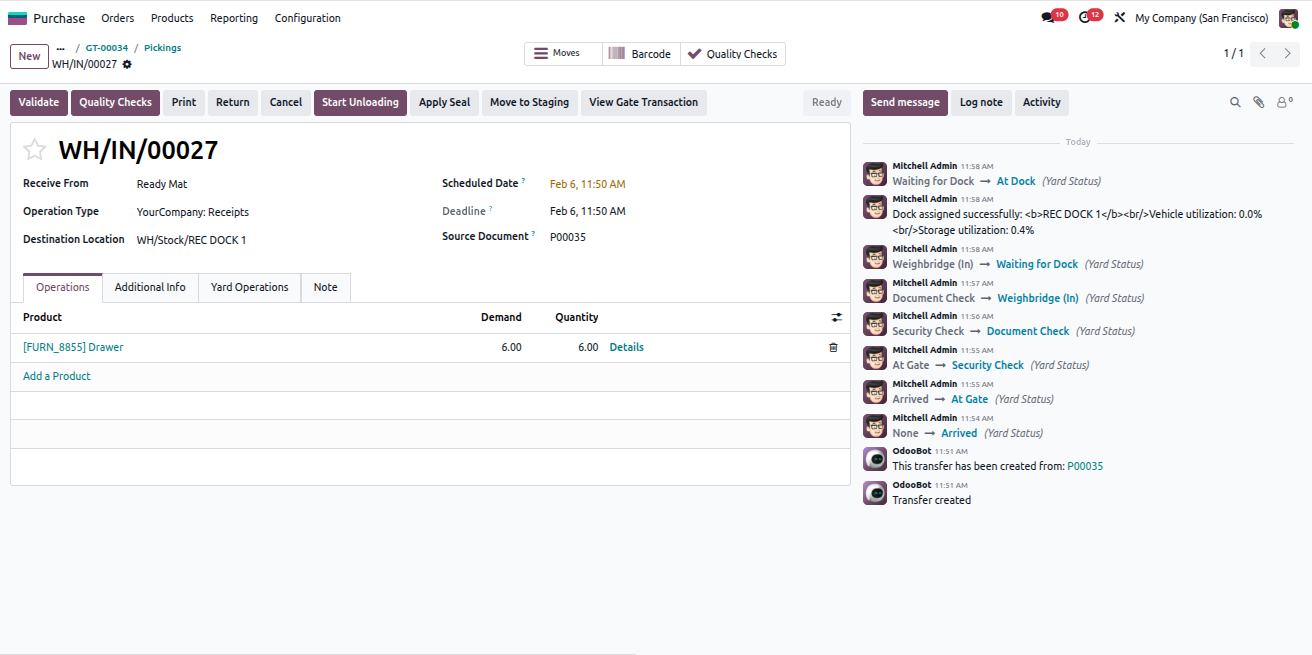Click the purple Quality Checks action button
Image resolution: width=1312 pixels, height=655 pixels.
click(x=116, y=102)
